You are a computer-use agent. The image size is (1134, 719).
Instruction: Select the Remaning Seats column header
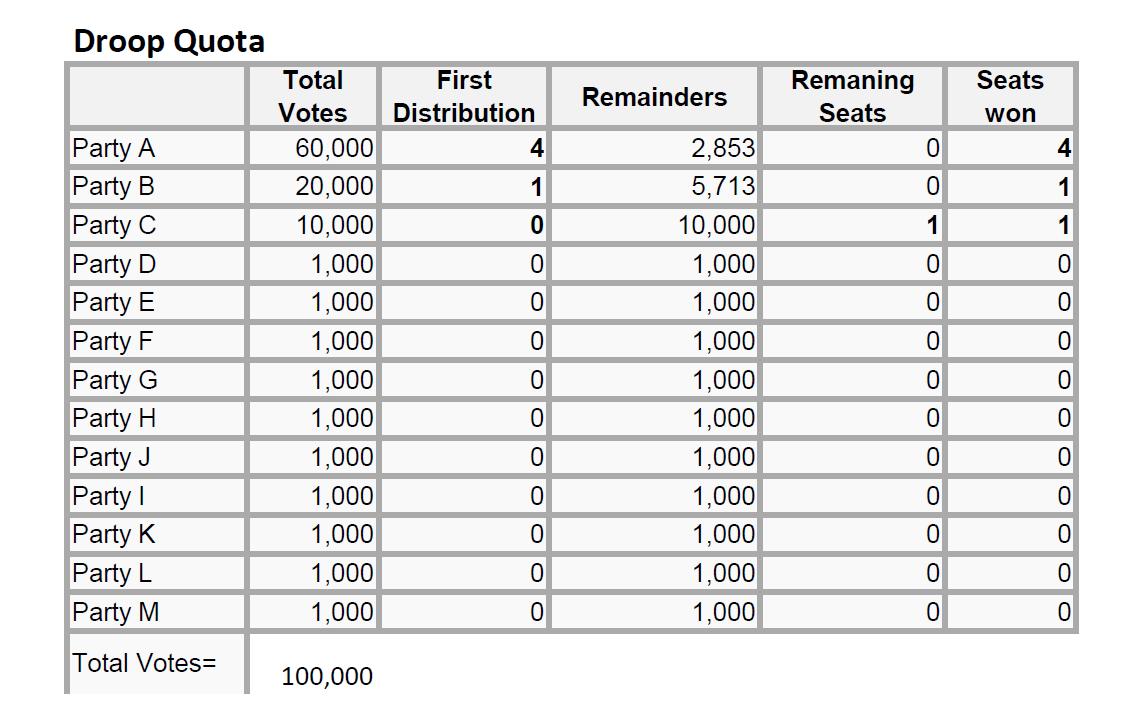click(x=852, y=96)
